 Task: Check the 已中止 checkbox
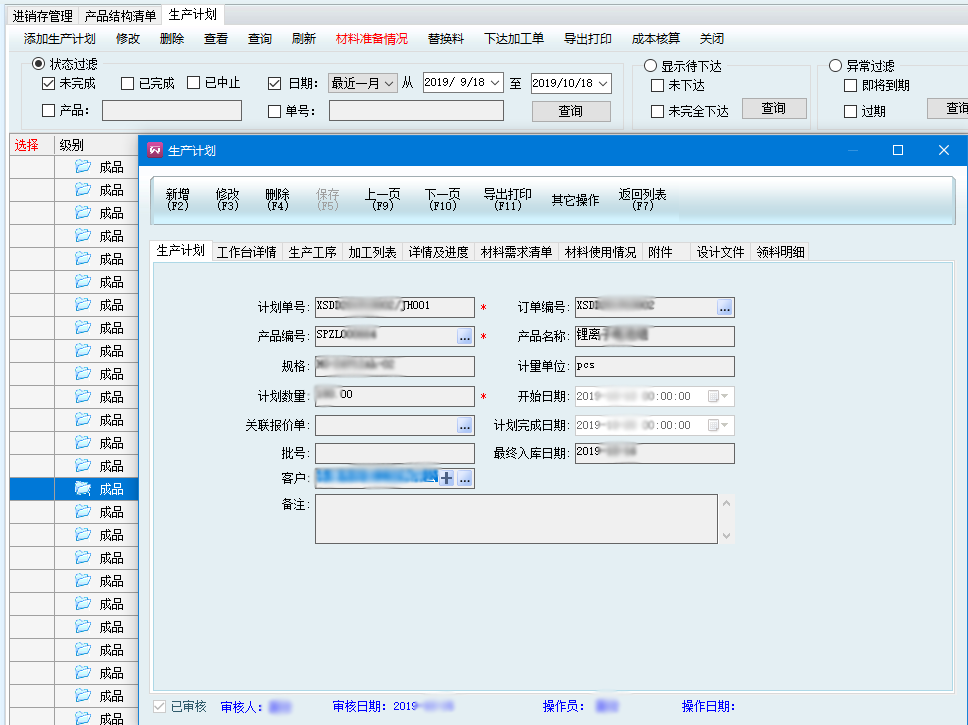click(193, 83)
